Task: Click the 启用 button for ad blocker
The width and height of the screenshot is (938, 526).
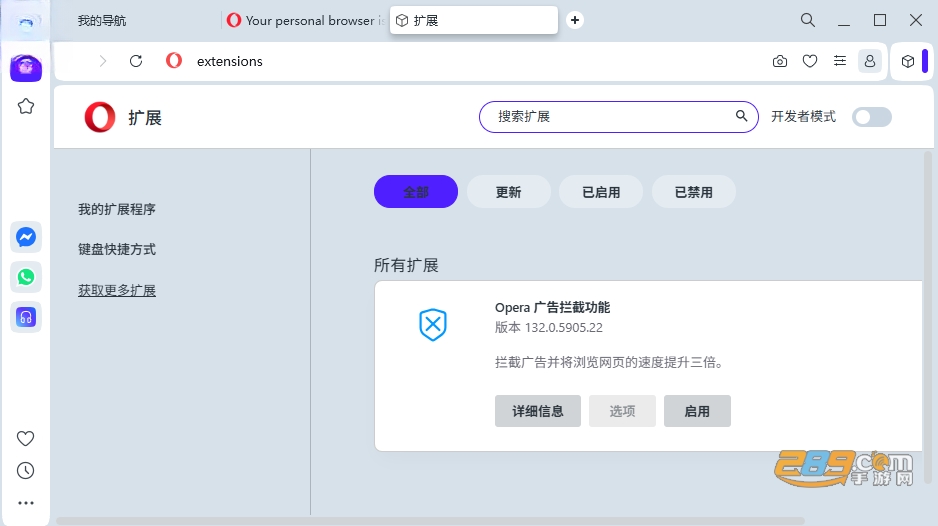Action: tap(697, 411)
